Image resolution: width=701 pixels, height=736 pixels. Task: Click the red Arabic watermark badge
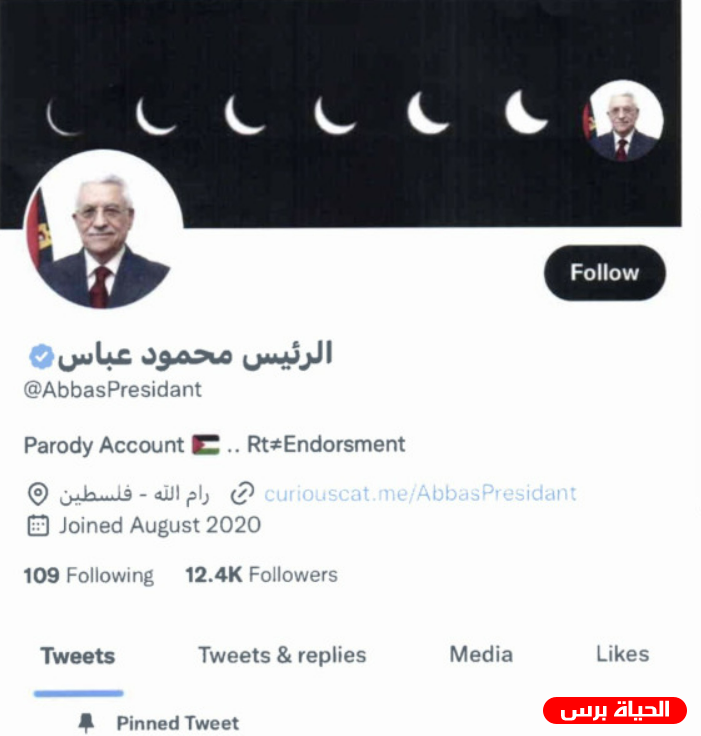pyautogui.click(x=615, y=710)
